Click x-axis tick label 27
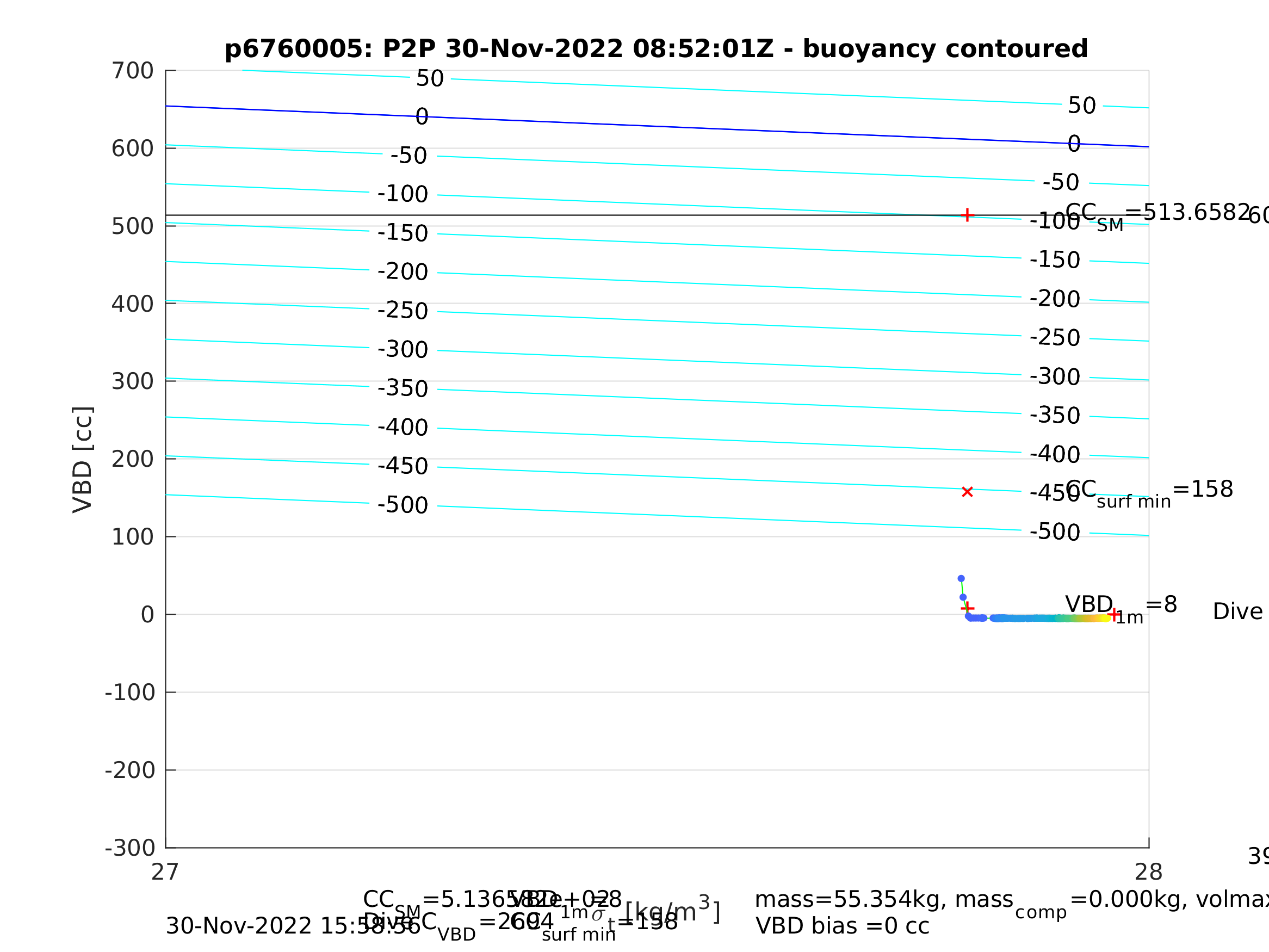Image resolution: width=1269 pixels, height=952 pixels. click(x=165, y=872)
